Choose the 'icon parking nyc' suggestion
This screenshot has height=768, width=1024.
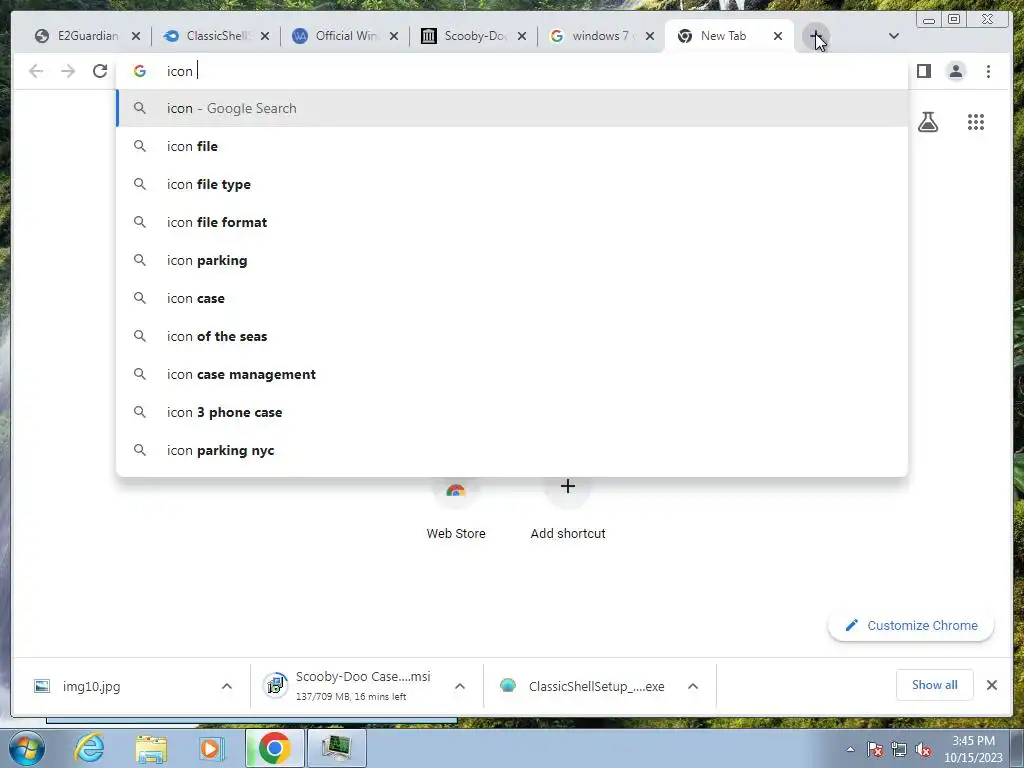coord(511,450)
